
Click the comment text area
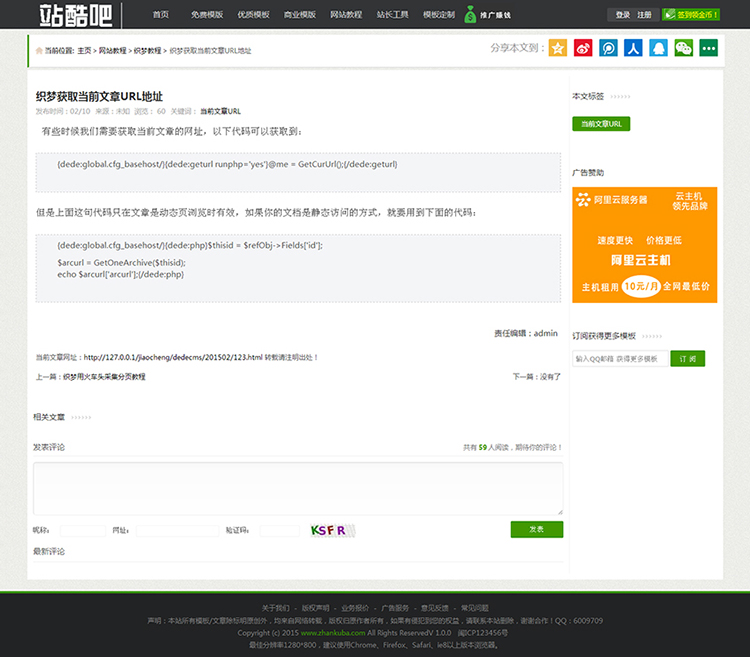click(x=297, y=488)
